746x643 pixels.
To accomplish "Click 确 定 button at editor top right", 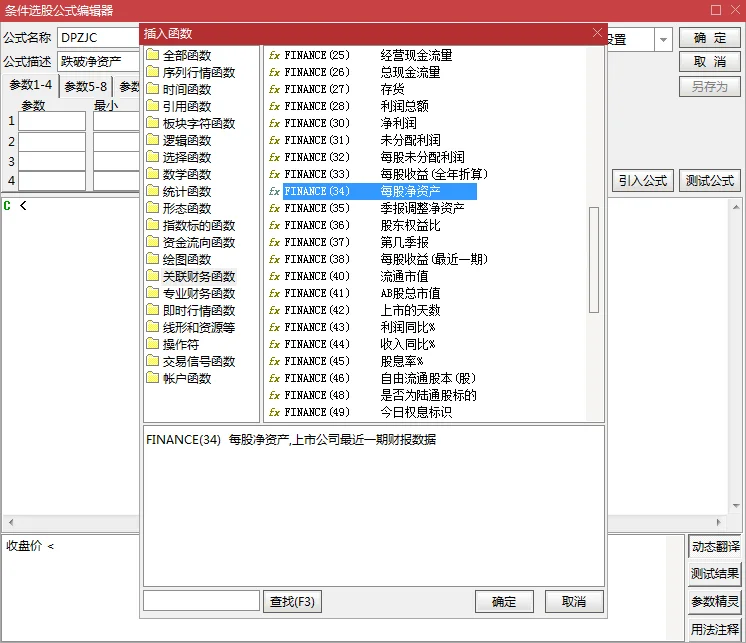I will [710, 38].
